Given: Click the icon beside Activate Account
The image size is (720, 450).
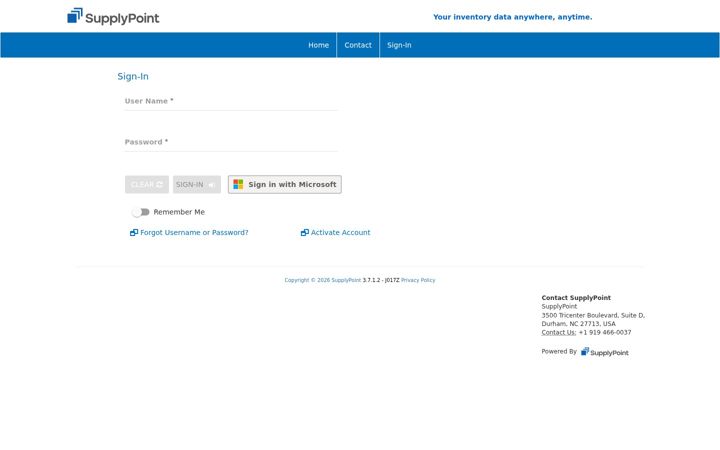Looking at the screenshot, I should click(x=305, y=233).
